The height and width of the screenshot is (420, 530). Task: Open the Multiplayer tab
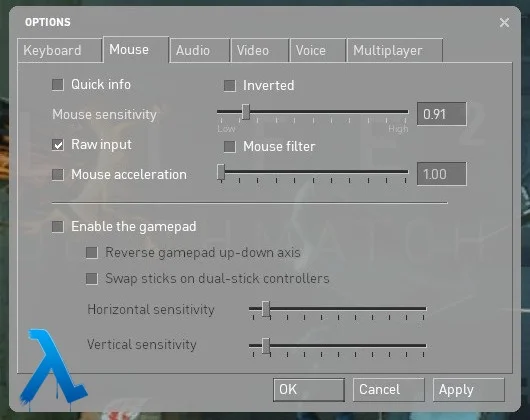point(395,50)
